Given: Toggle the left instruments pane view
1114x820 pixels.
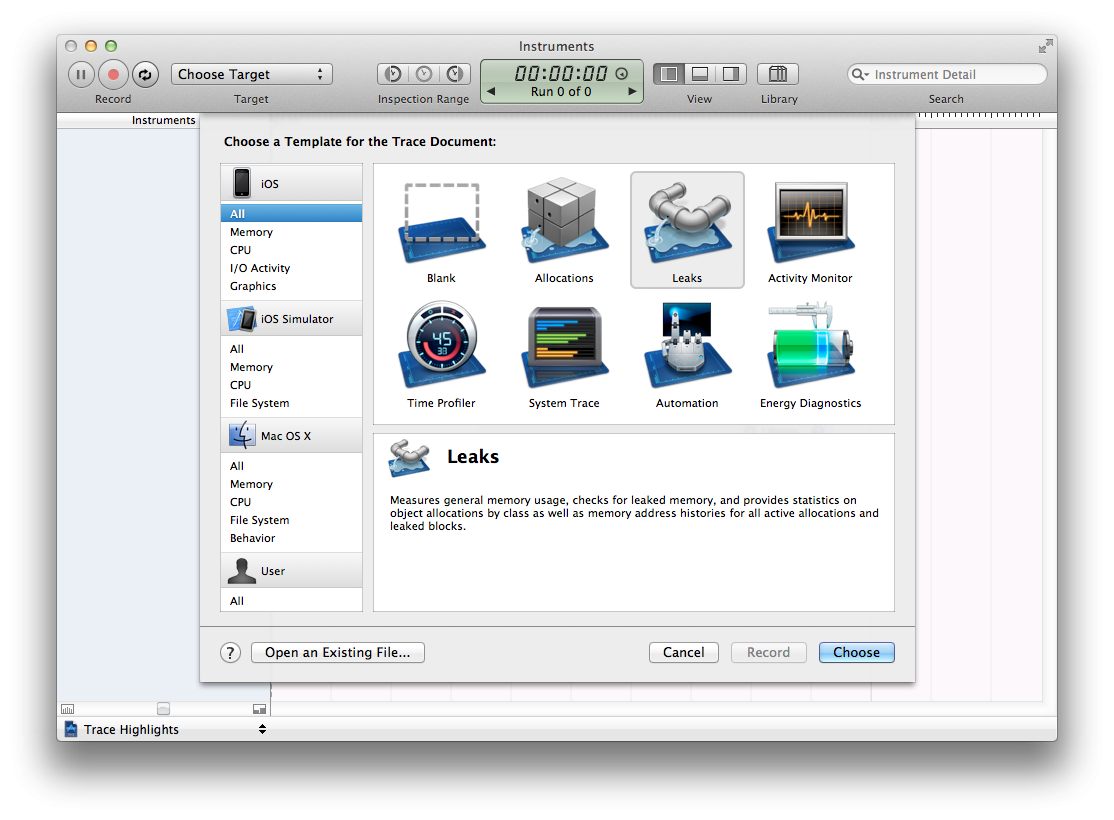Looking at the screenshot, I should tap(669, 74).
